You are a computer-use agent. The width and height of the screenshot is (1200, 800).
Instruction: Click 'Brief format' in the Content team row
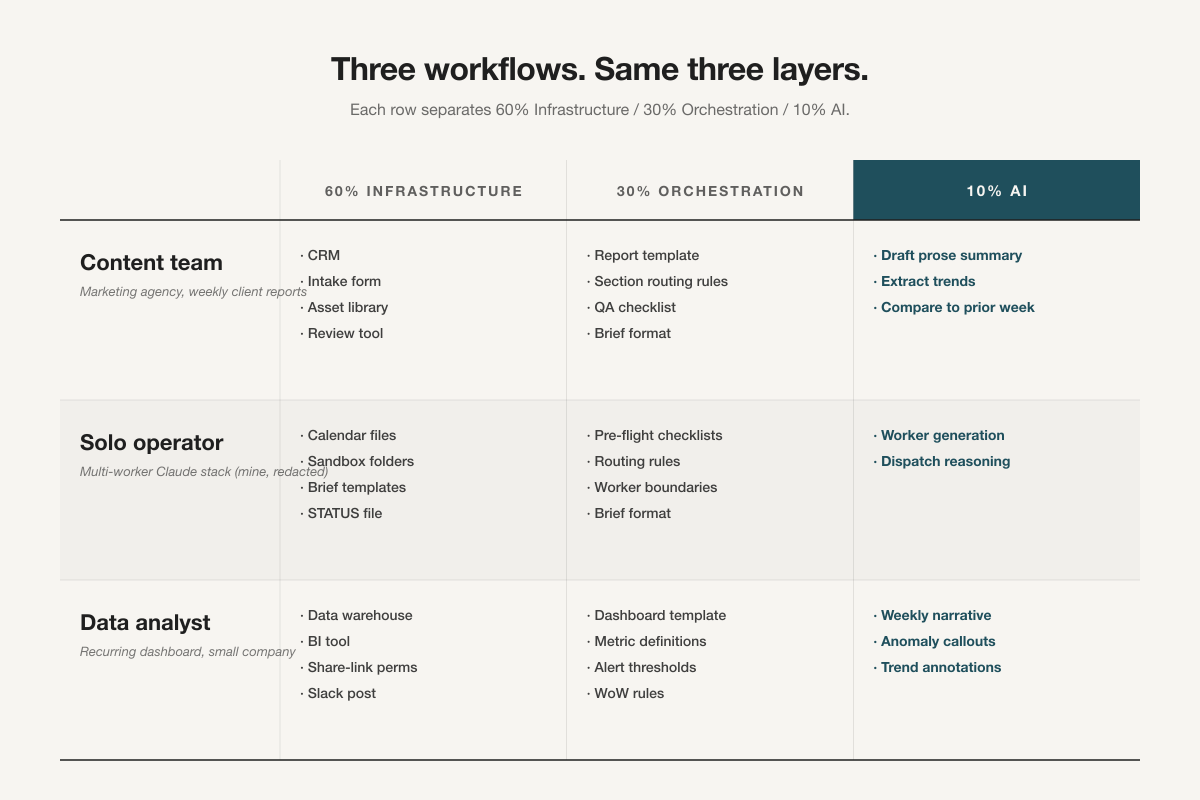point(629,333)
